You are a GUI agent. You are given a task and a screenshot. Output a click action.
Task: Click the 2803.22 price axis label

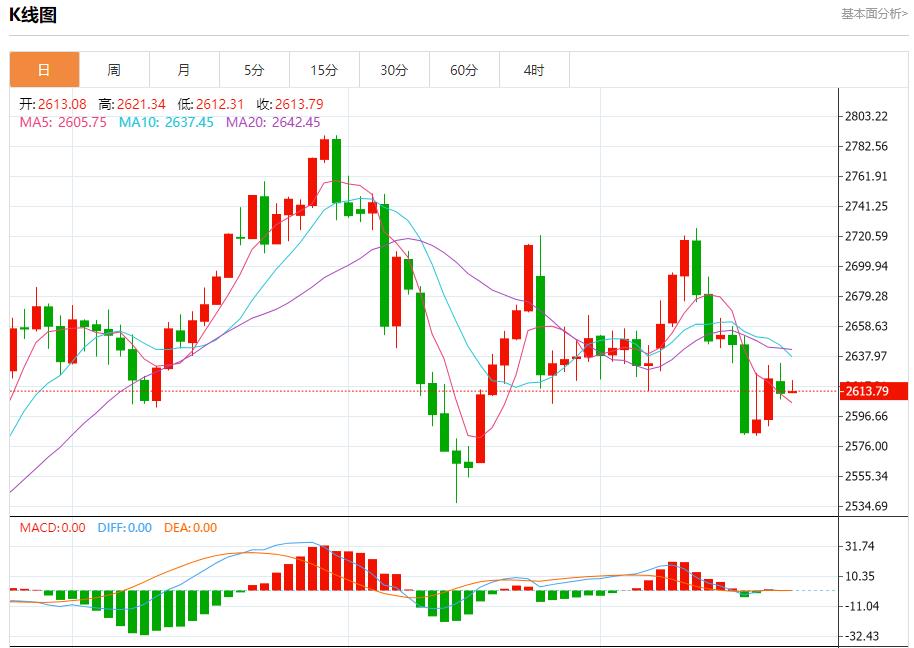pos(866,116)
